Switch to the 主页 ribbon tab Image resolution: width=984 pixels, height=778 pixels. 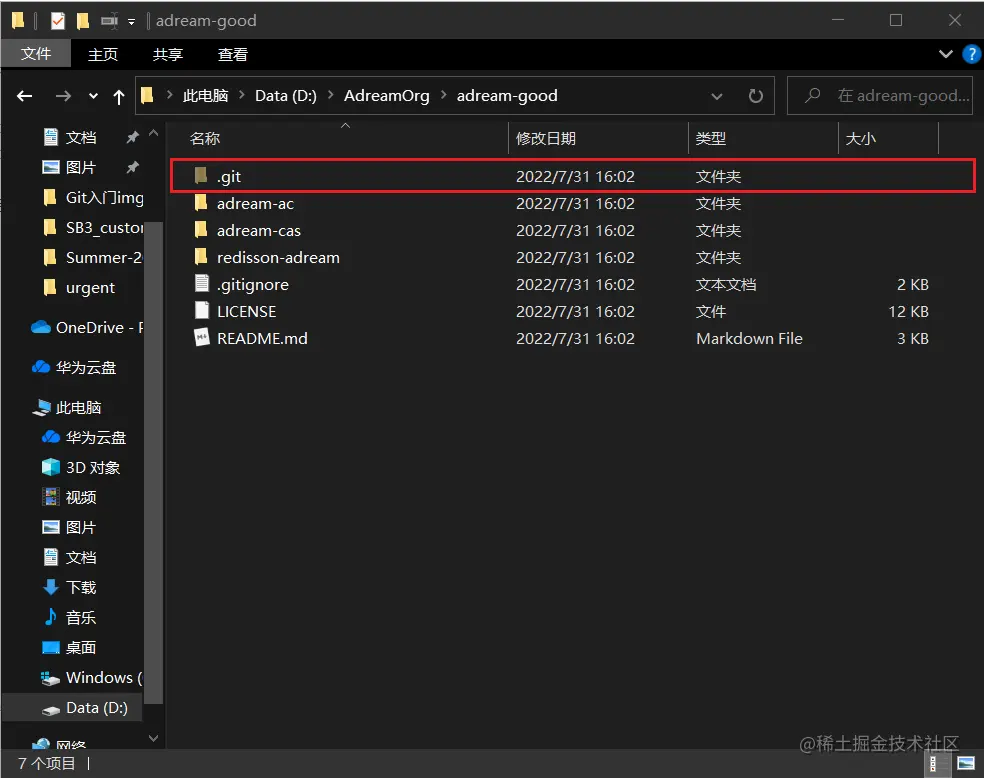pos(103,55)
